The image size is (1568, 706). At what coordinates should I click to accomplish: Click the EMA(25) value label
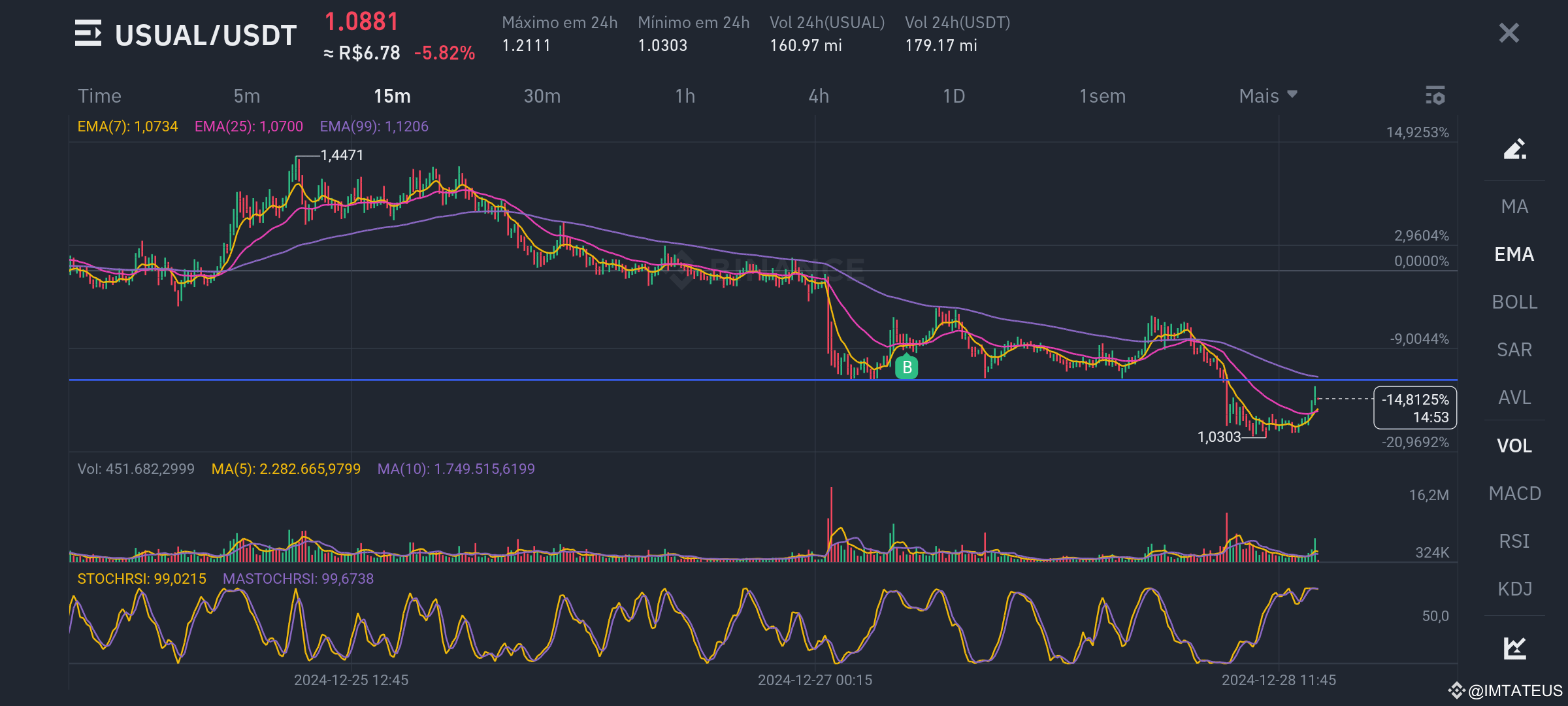(x=249, y=126)
